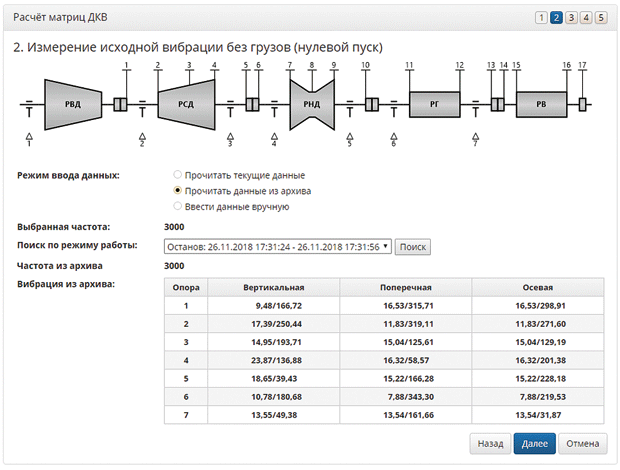Click the РСД rotor block in diagram
The image size is (620, 470).
(186, 104)
